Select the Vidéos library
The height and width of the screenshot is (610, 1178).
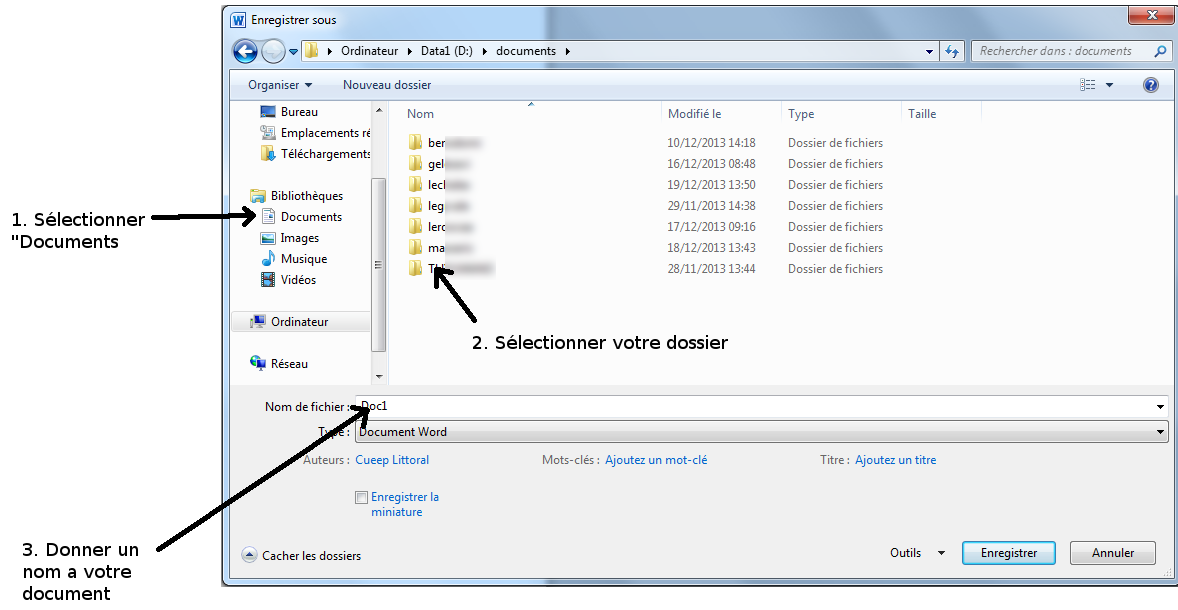tap(298, 280)
